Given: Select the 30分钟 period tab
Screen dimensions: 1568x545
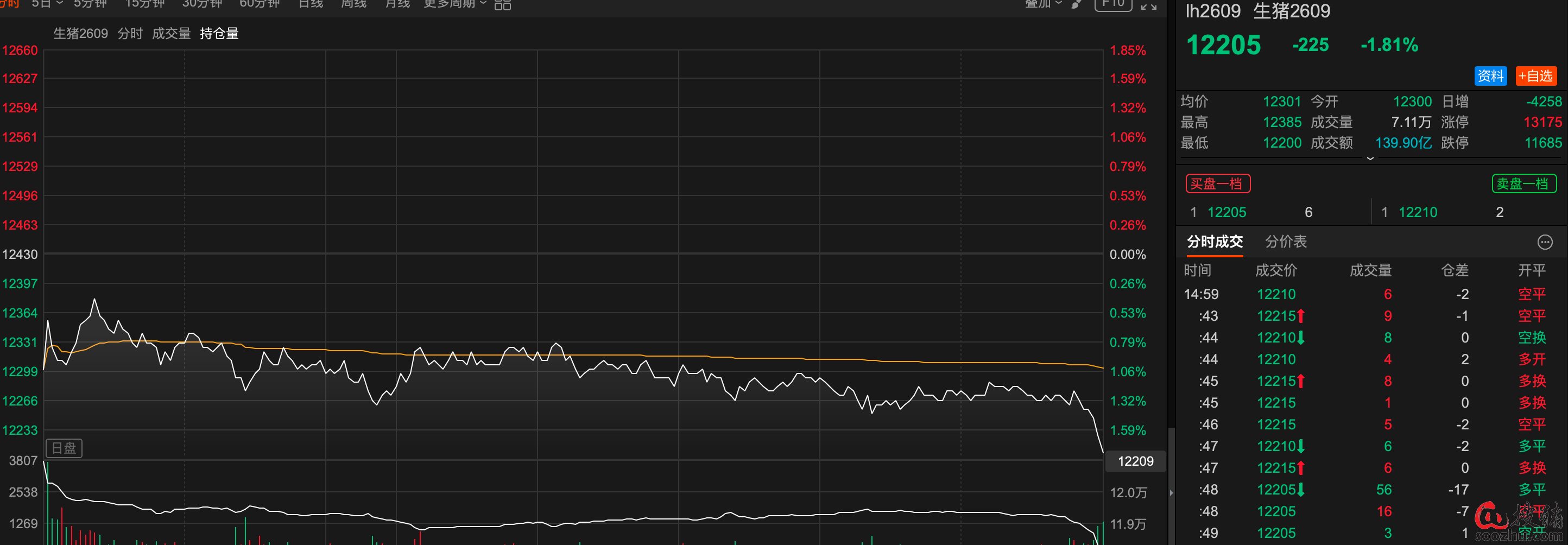Looking at the screenshot, I should click(x=201, y=4).
